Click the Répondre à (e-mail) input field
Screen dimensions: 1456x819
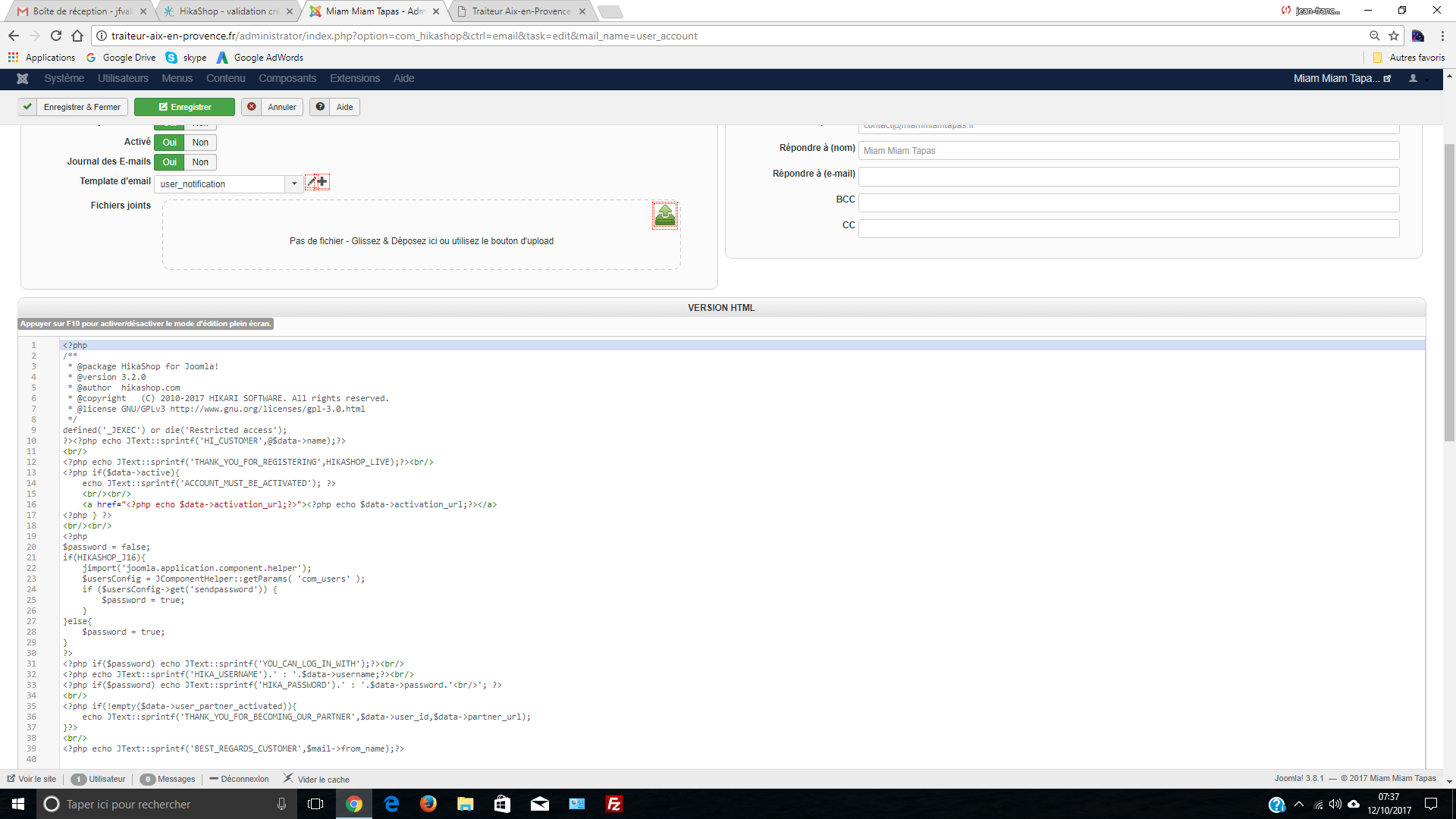coord(1128,177)
